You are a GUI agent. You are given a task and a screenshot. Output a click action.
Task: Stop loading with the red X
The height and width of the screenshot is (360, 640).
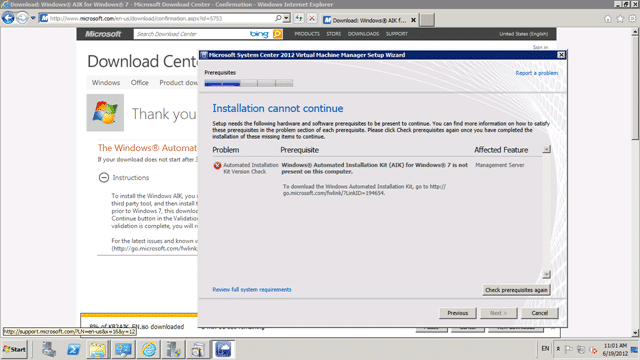(x=312, y=18)
